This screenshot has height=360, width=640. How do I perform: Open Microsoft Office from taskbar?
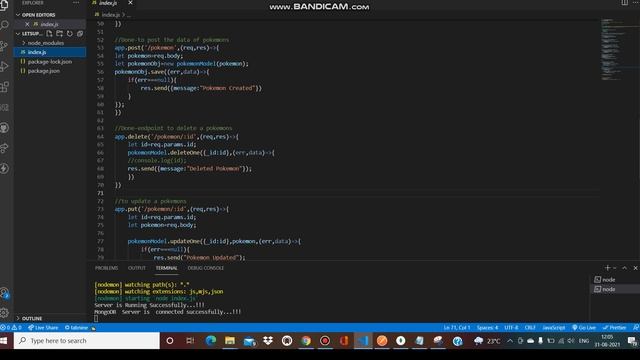[344, 340]
